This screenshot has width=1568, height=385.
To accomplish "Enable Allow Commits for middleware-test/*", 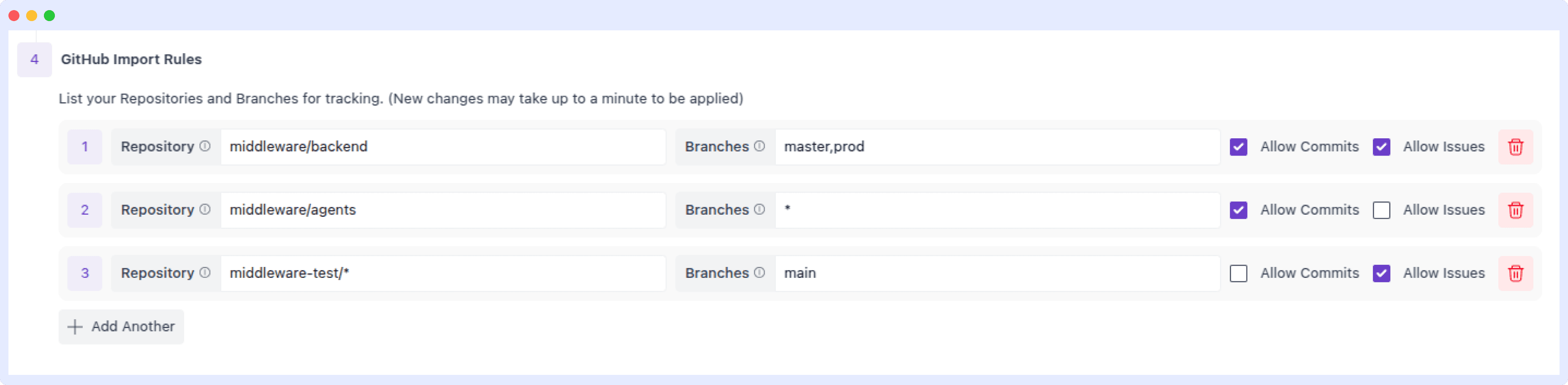I will pyautogui.click(x=1239, y=273).
